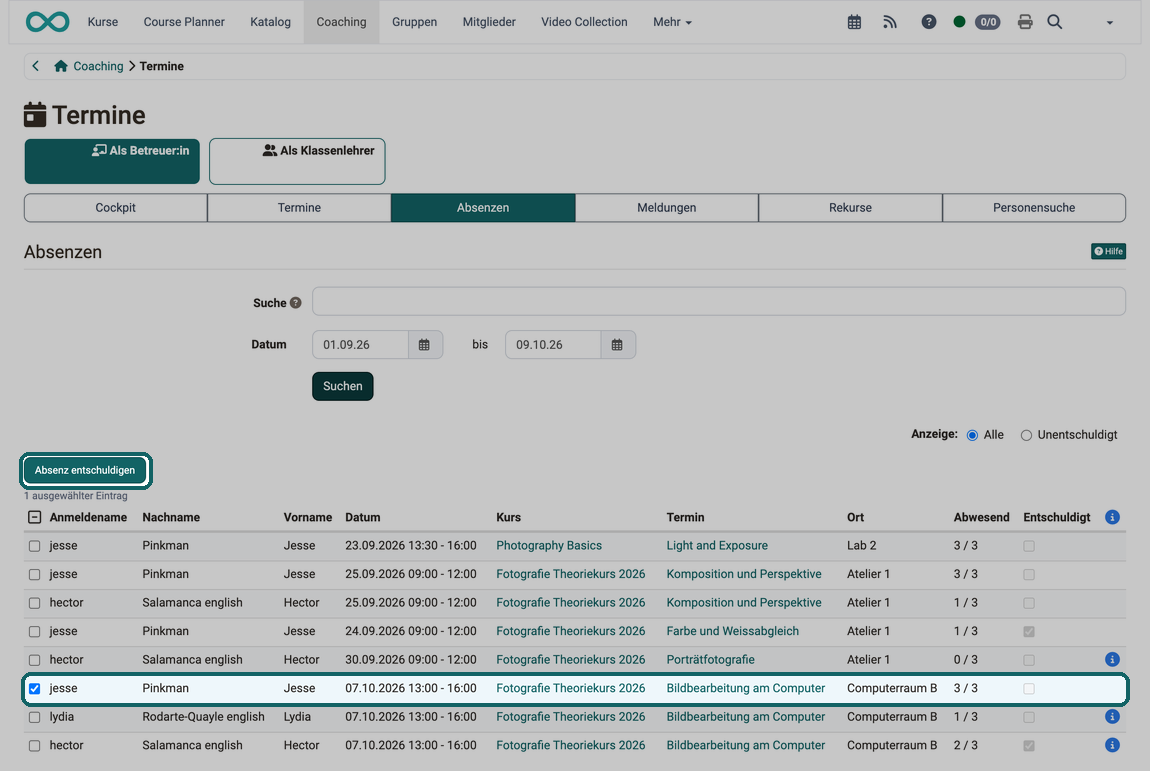Click the print icon
1150x771 pixels.
[x=1025, y=22]
